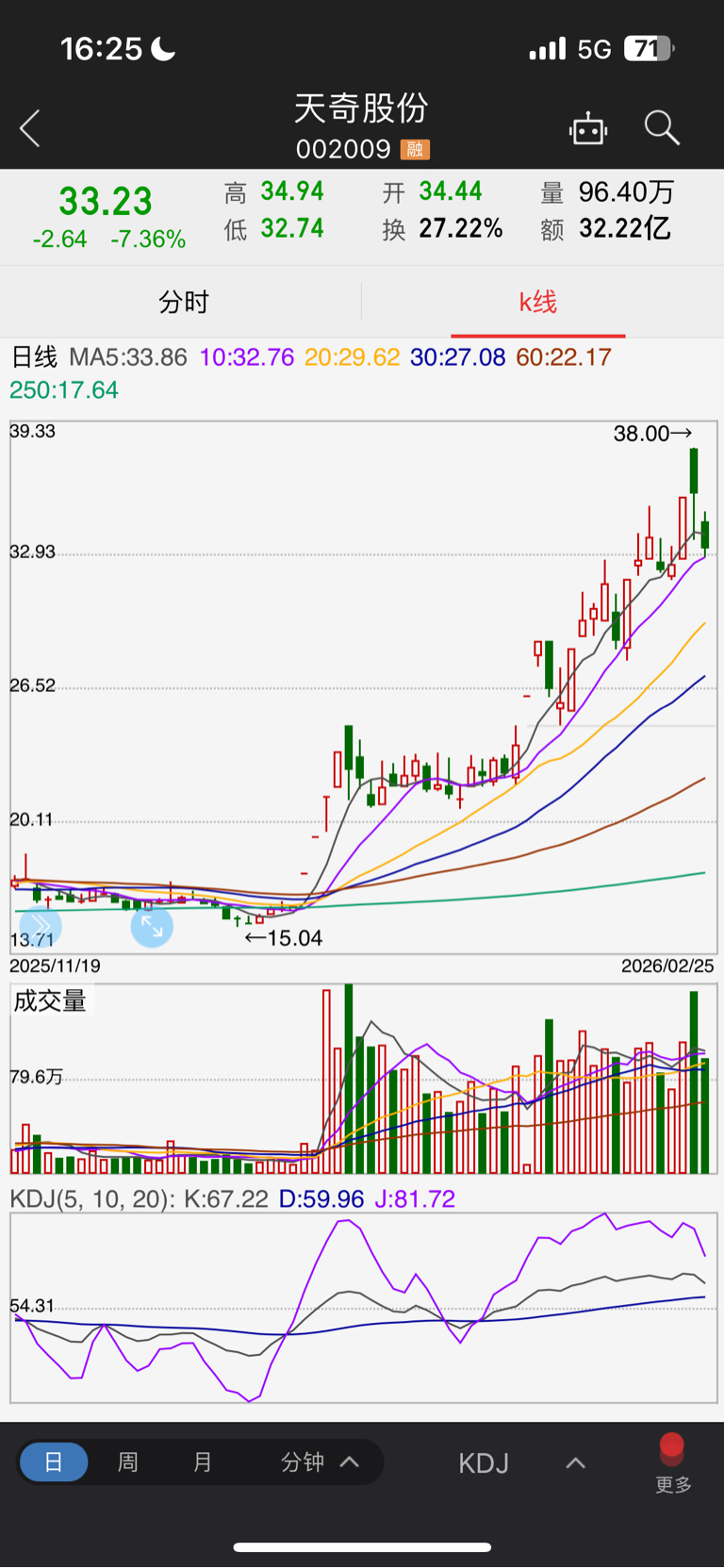Tap the stock code 002009
Viewport: 724px width, 1568px height.
[343, 149]
